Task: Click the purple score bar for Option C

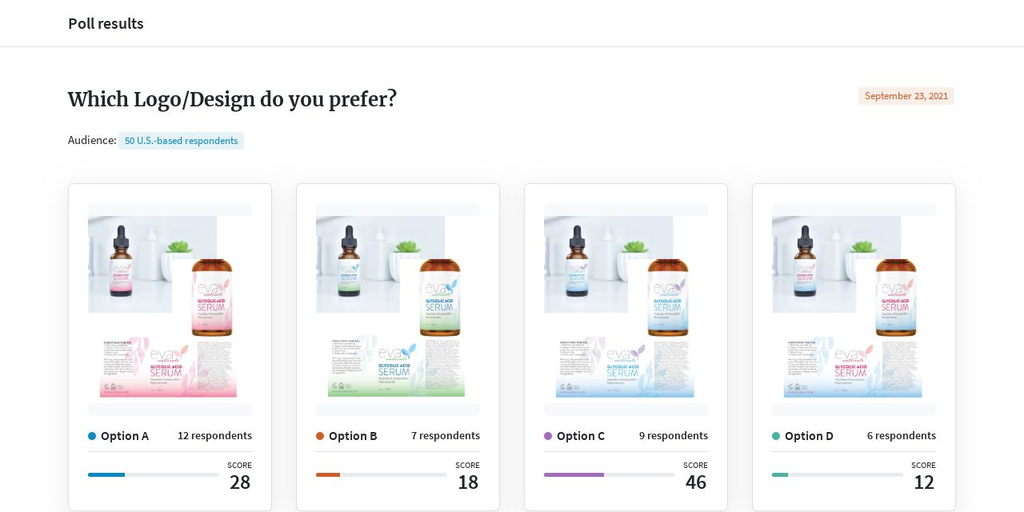Action: [574, 475]
